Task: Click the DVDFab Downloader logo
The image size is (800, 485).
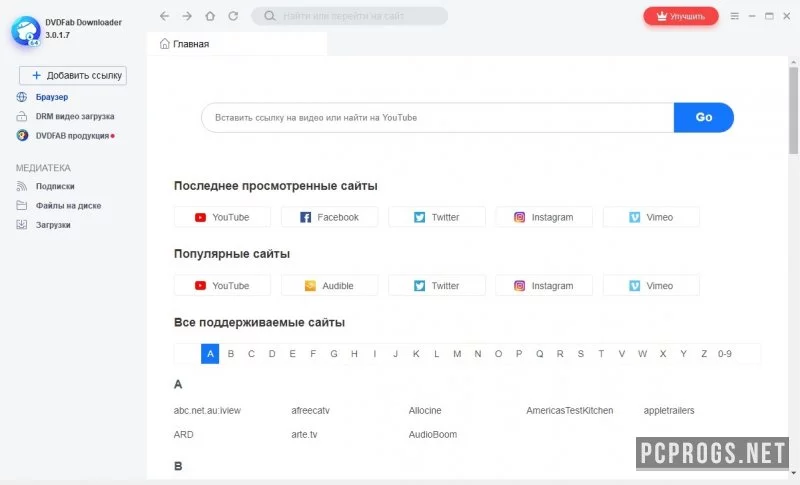Action: pos(26,31)
